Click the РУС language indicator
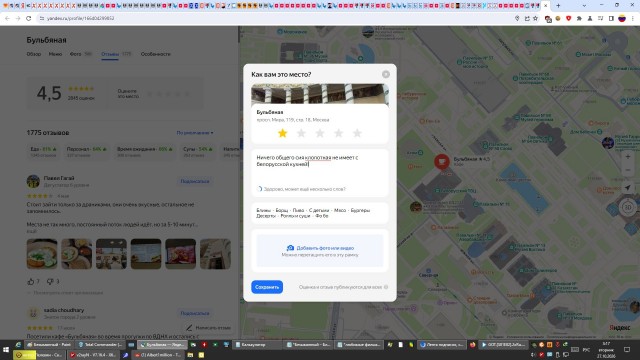The image size is (640, 360). coord(587,350)
